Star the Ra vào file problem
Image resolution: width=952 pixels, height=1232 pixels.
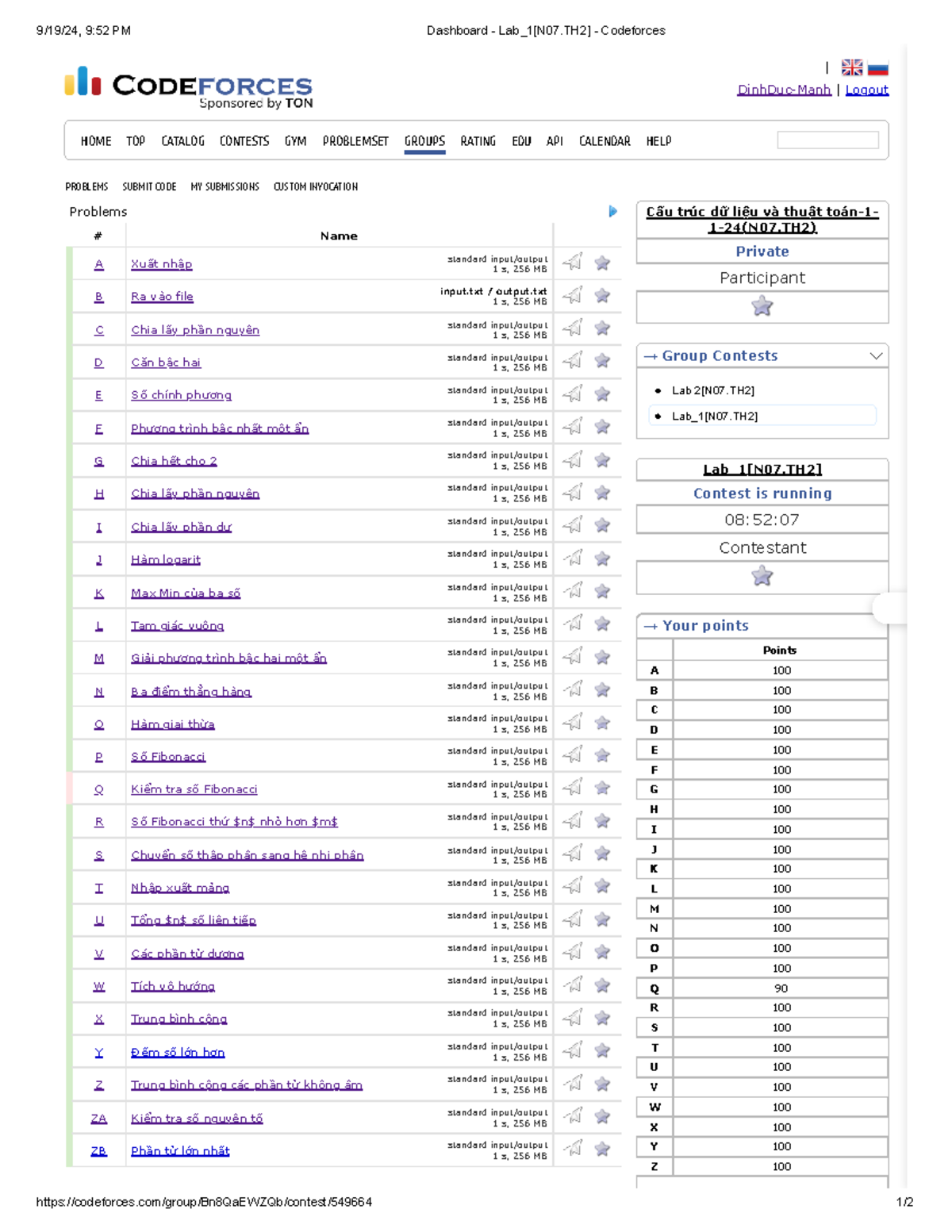click(602, 296)
